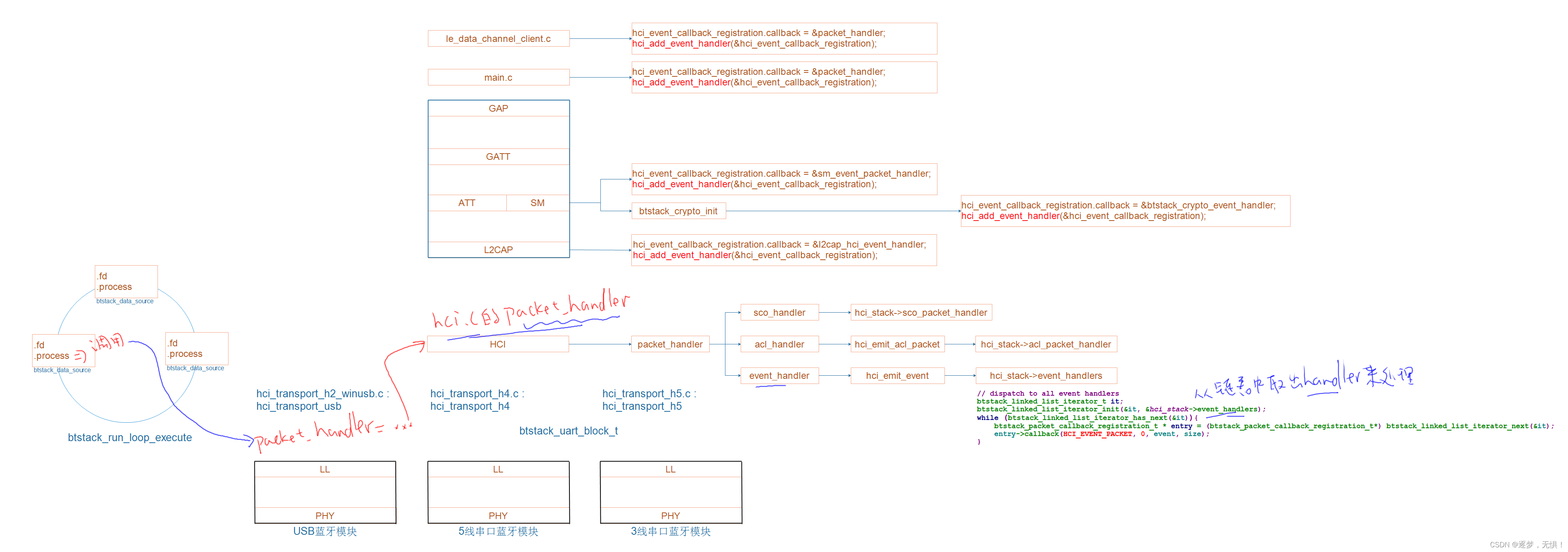
Task: Select the ATT cell in the stack
Action: click(x=467, y=203)
